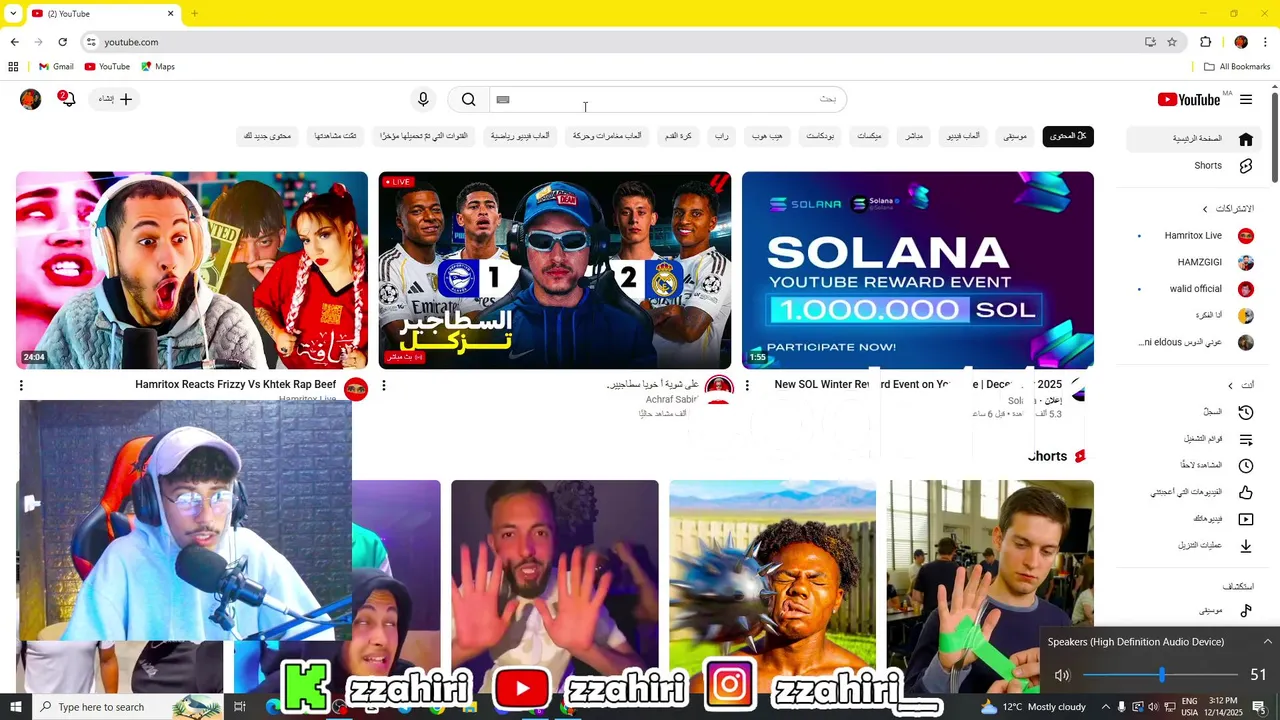Screen dimensions: 1280x720
Task: Open walid official subscription channel
Action: pyautogui.click(x=1194, y=289)
